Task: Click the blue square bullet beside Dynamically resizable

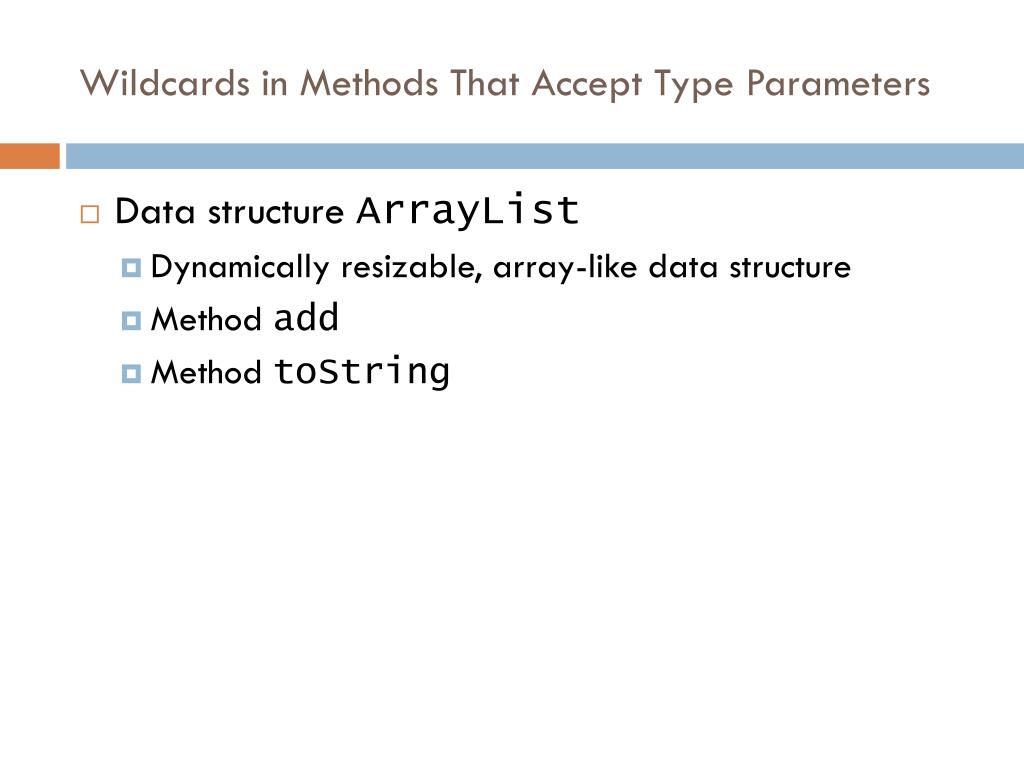Action: (x=131, y=268)
